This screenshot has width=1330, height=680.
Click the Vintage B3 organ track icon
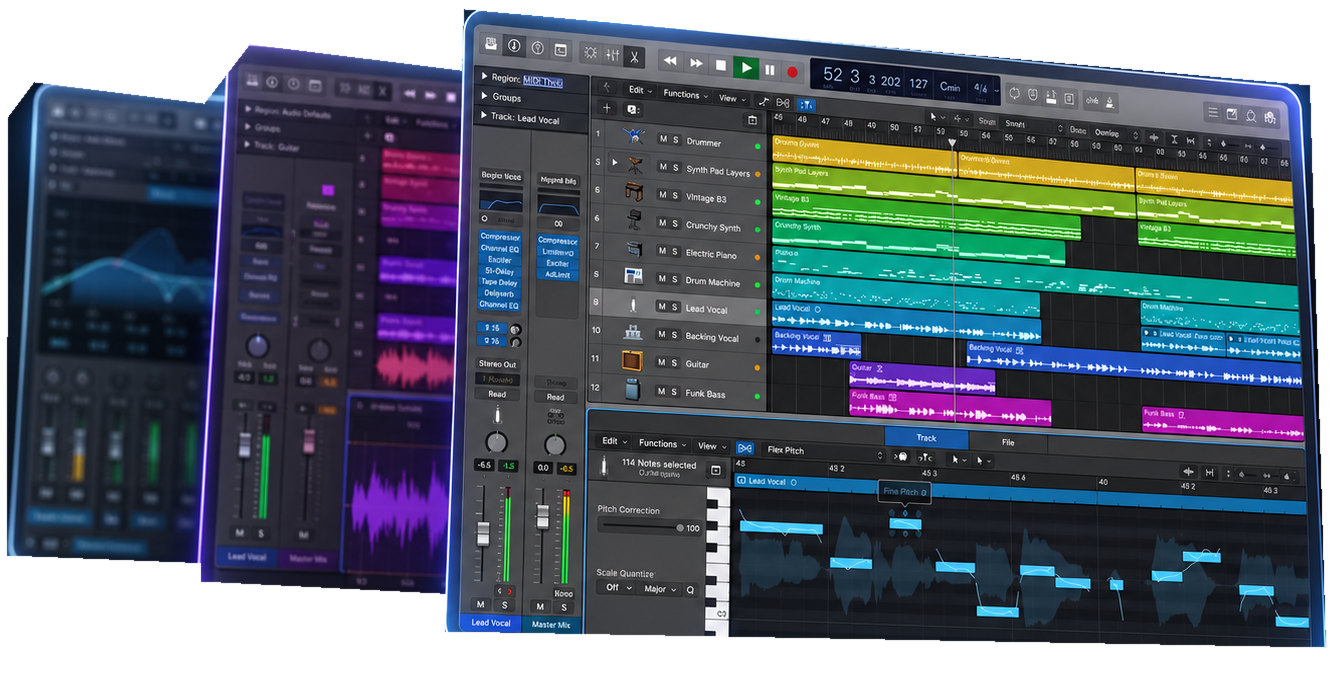coord(634,191)
